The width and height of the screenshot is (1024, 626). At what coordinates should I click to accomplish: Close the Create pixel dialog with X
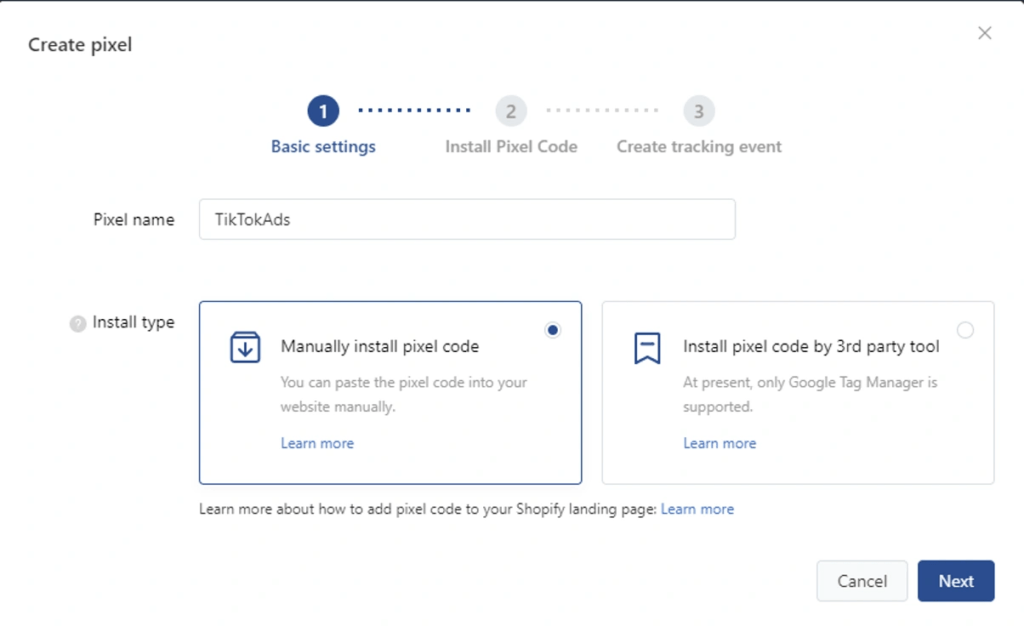[x=984, y=33]
